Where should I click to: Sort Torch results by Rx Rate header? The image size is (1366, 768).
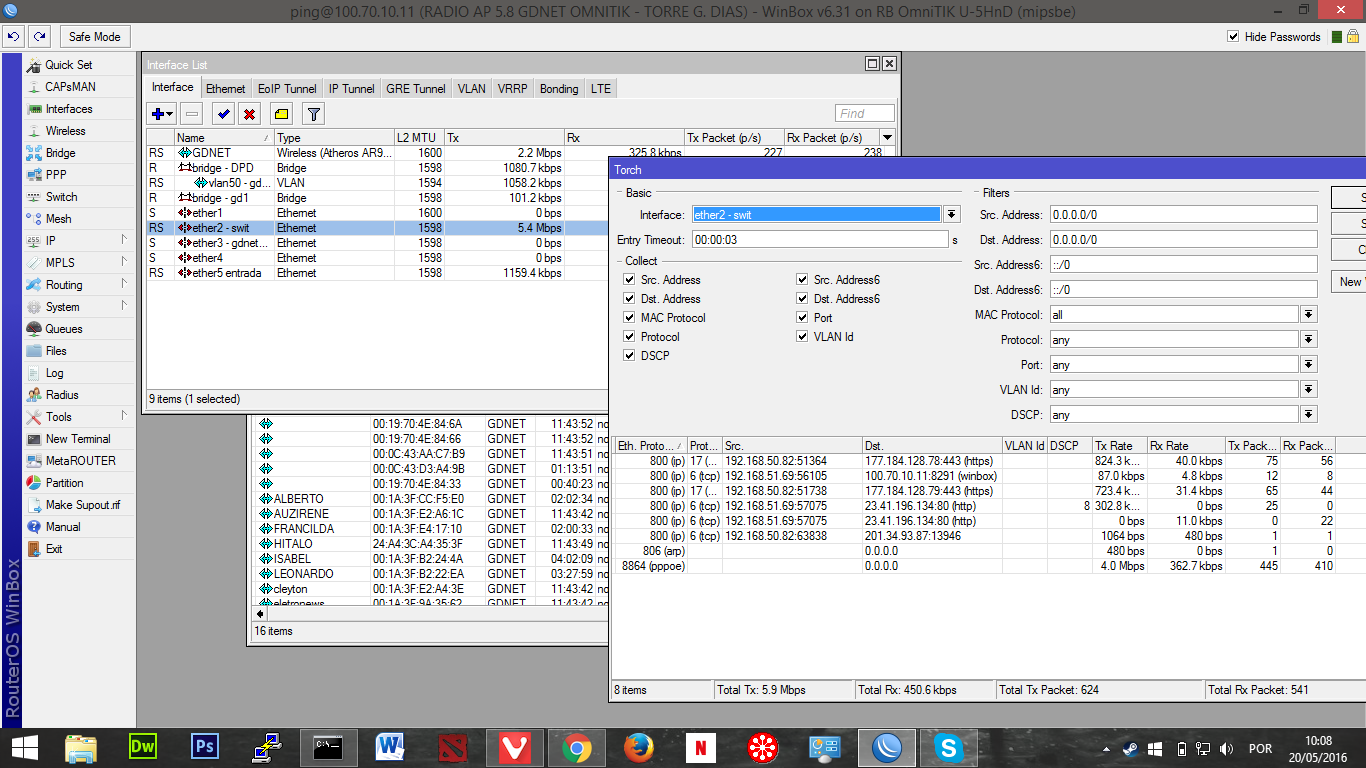(1186, 446)
